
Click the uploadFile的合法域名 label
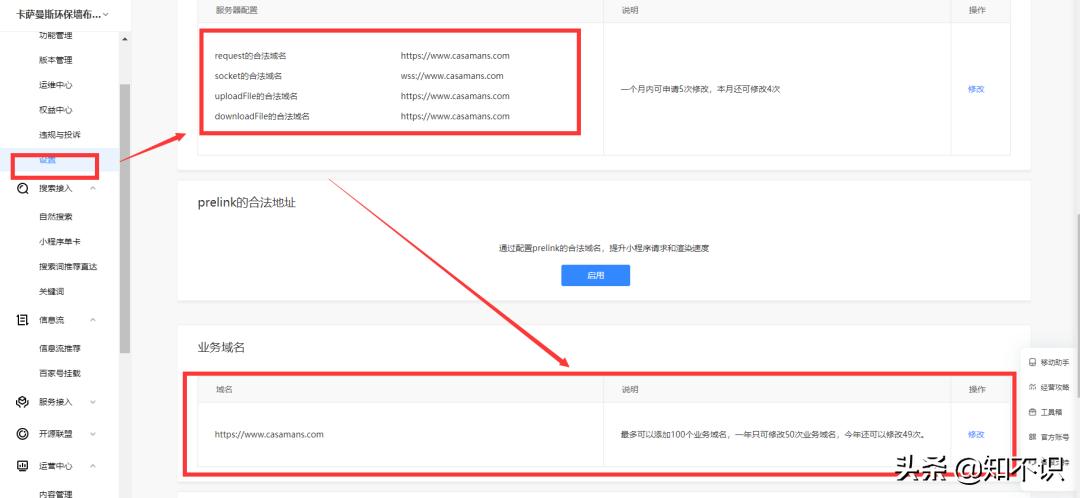pos(256,96)
